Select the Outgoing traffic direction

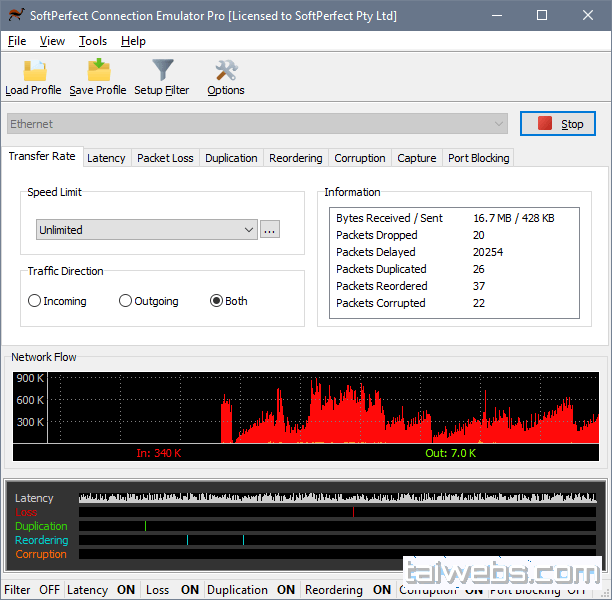(x=125, y=301)
